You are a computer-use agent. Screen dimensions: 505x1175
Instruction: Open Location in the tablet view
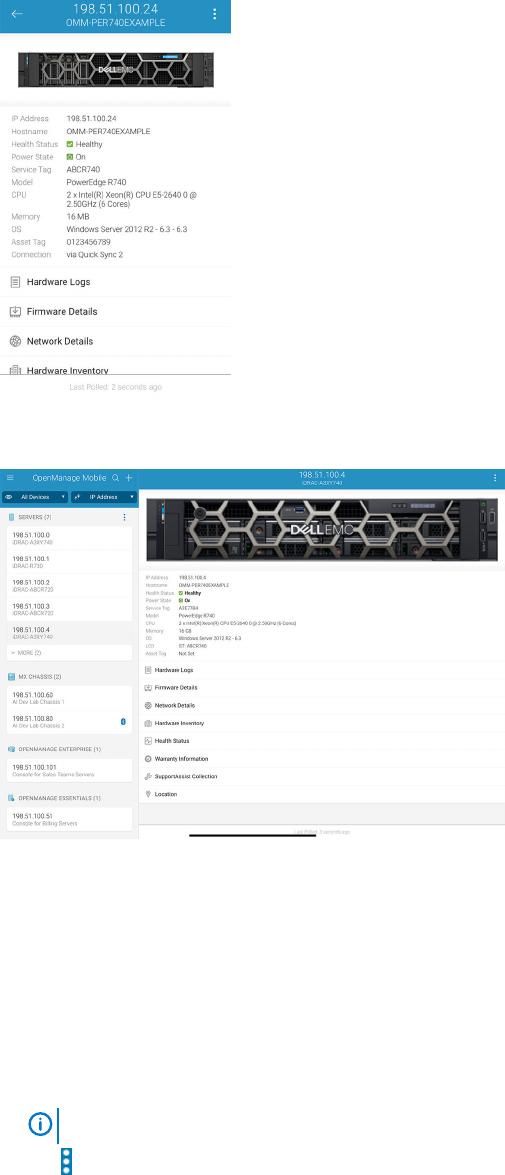pyautogui.click(x=322, y=794)
